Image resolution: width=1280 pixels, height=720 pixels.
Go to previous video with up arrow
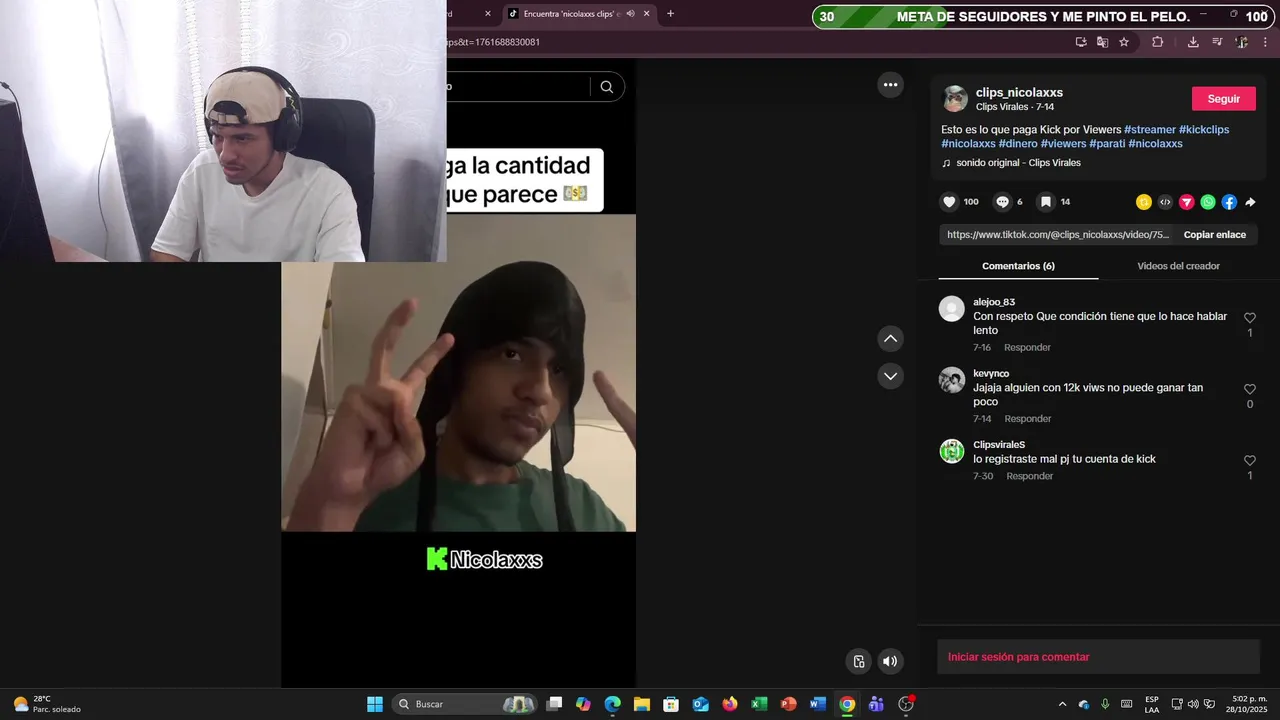890,339
